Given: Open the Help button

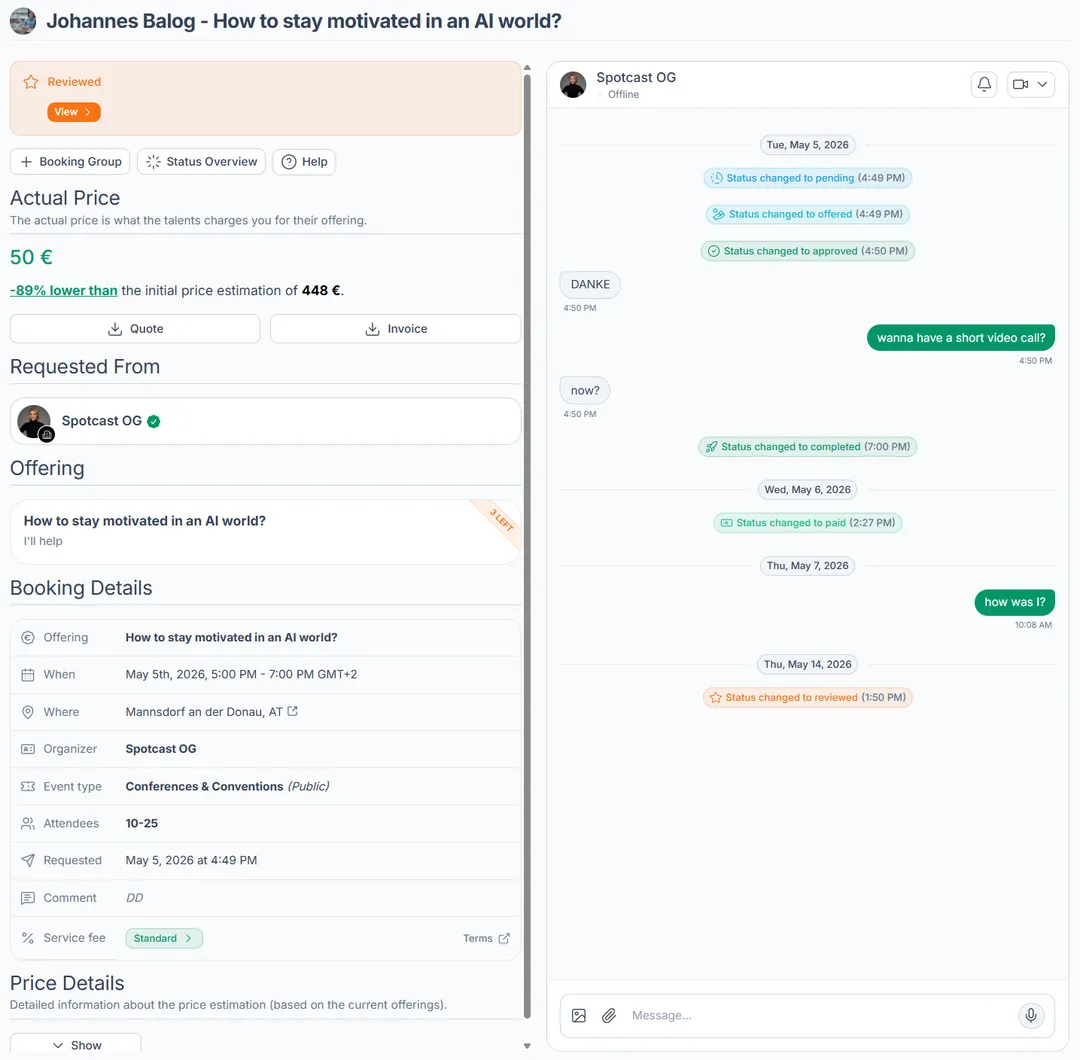Looking at the screenshot, I should pos(304,162).
